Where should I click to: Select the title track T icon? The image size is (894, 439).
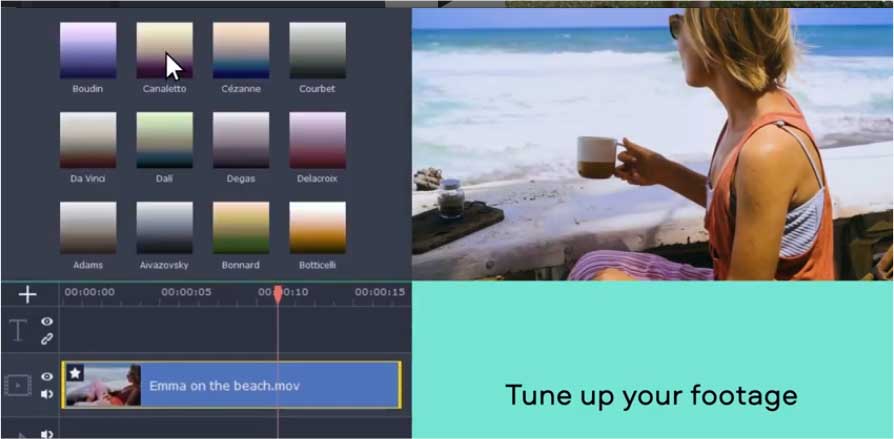(x=18, y=330)
